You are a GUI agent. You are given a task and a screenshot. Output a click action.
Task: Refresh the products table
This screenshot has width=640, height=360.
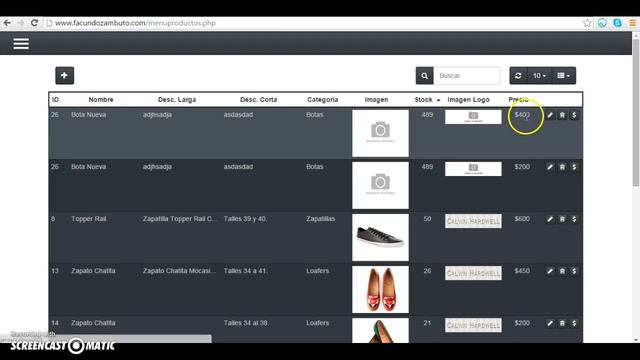pos(518,76)
